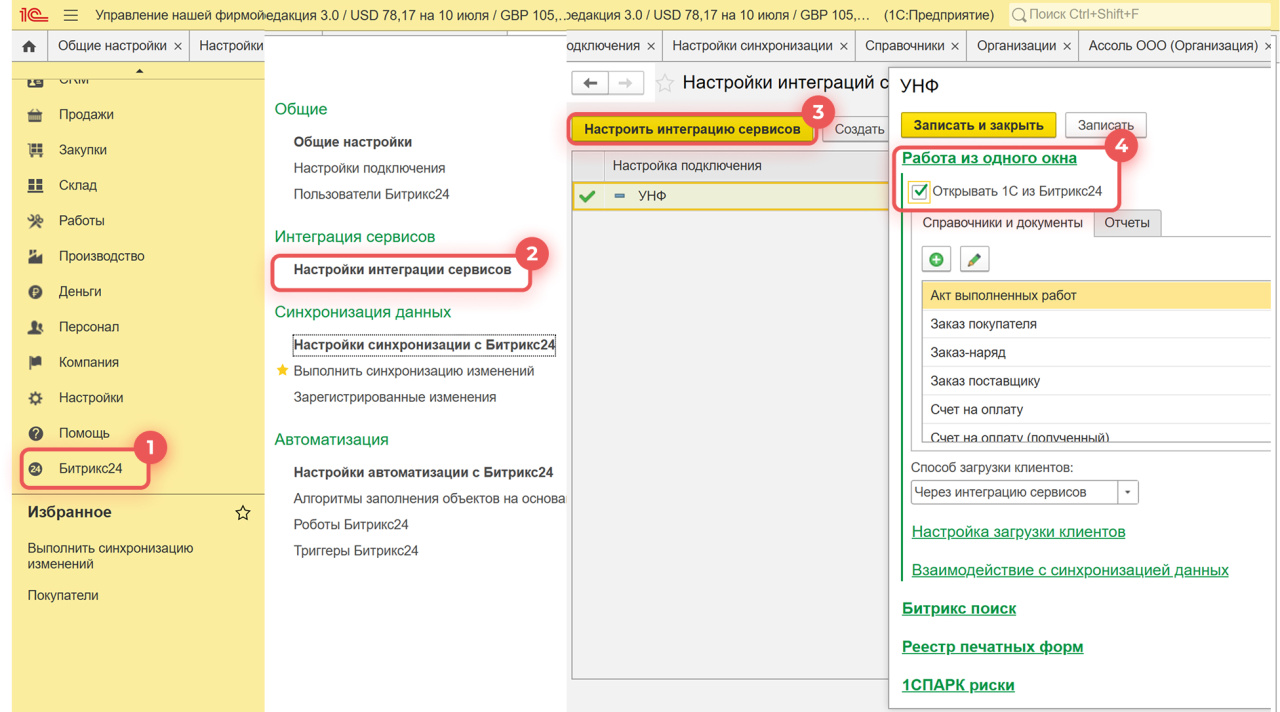Select the Заказ покупателя row

(x=1096, y=324)
